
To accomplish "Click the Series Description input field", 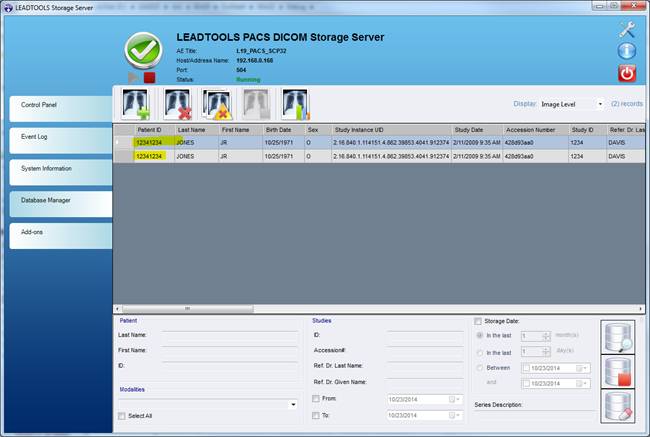I will tap(535, 416).
